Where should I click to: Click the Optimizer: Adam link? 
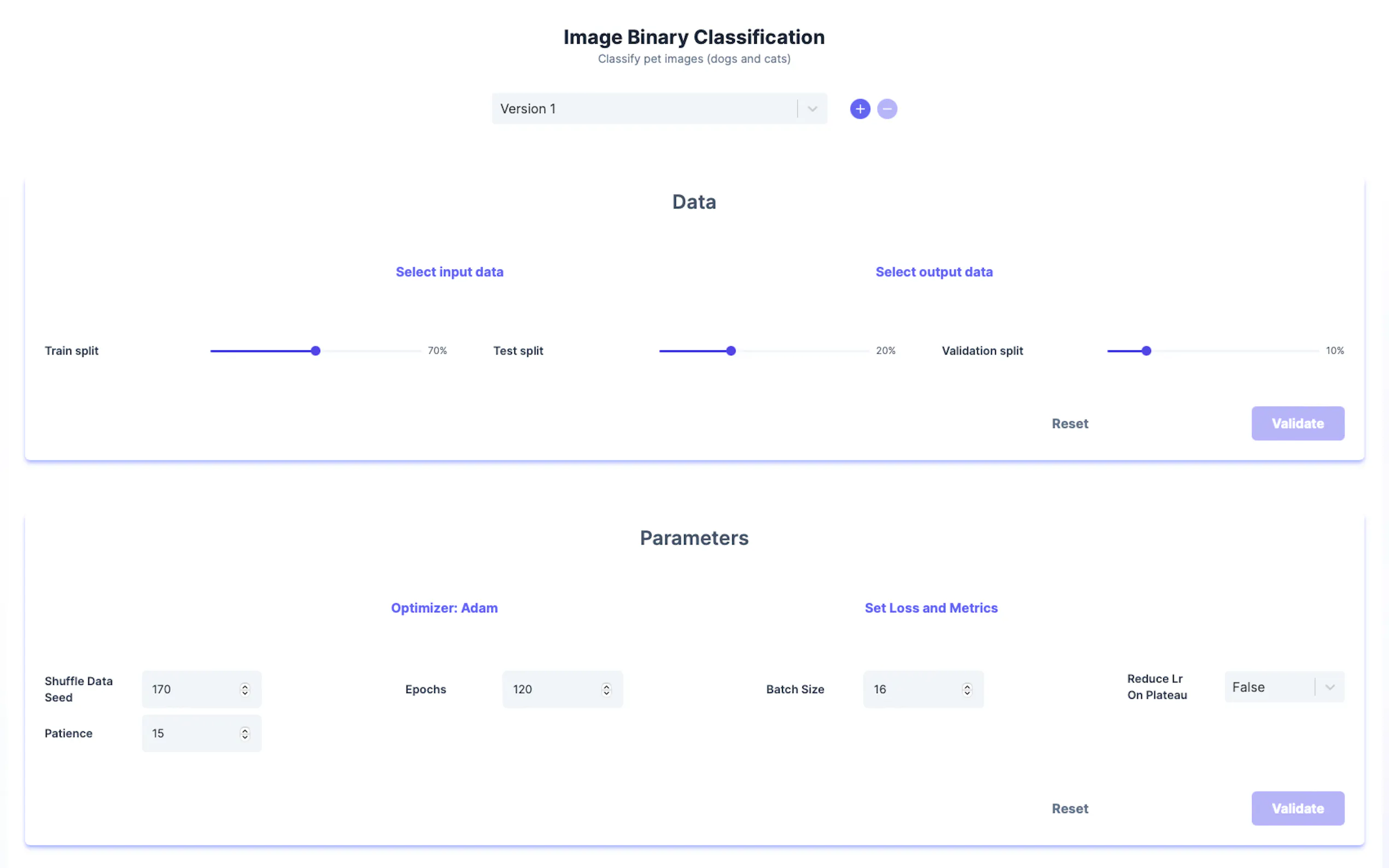444,608
